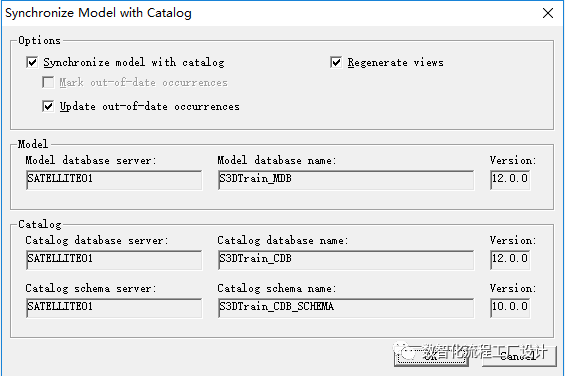
Task: Focus the Catalog schema server field
Action: [x=114, y=308]
